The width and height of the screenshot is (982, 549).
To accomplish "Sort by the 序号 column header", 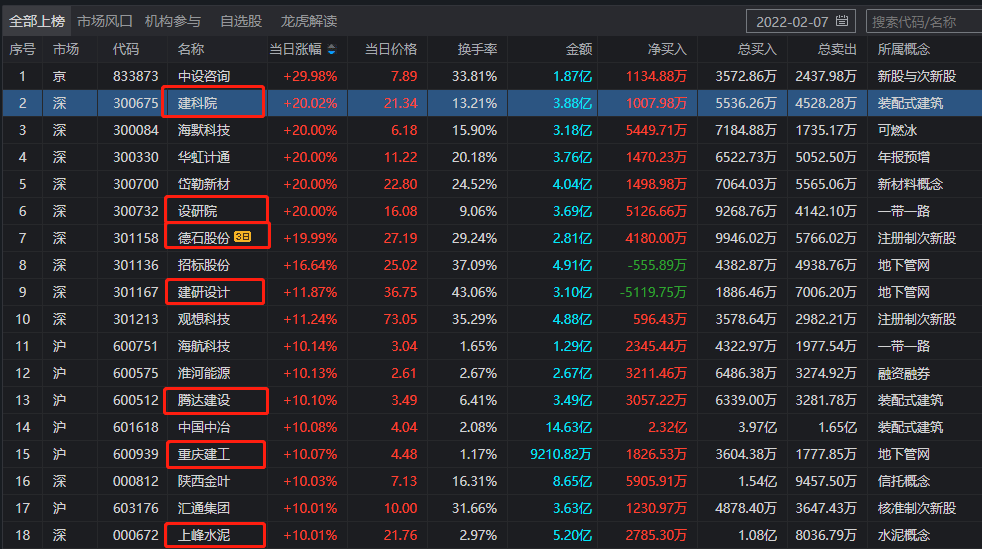I will (23, 49).
